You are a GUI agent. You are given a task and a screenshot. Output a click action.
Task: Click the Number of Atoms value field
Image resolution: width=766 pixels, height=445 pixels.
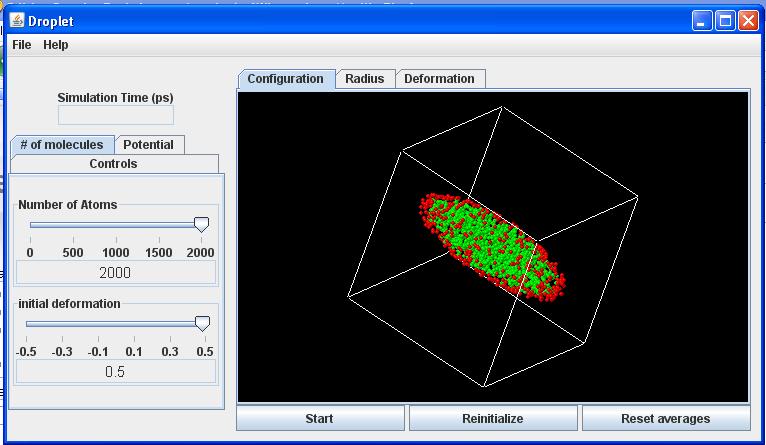(x=115, y=273)
